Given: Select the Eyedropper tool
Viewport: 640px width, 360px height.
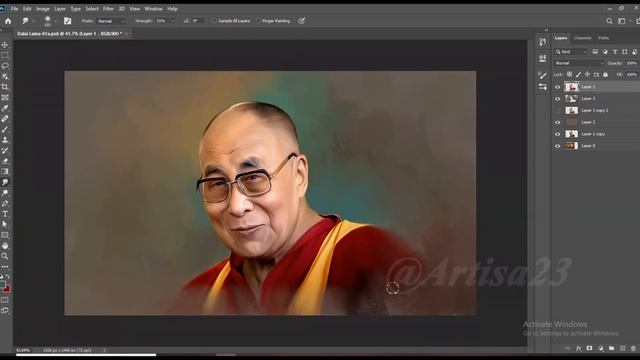Looking at the screenshot, I should (x=5, y=108).
